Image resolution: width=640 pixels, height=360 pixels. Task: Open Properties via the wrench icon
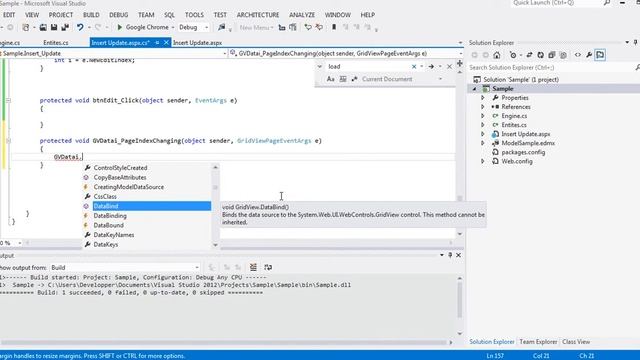point(589,55)
